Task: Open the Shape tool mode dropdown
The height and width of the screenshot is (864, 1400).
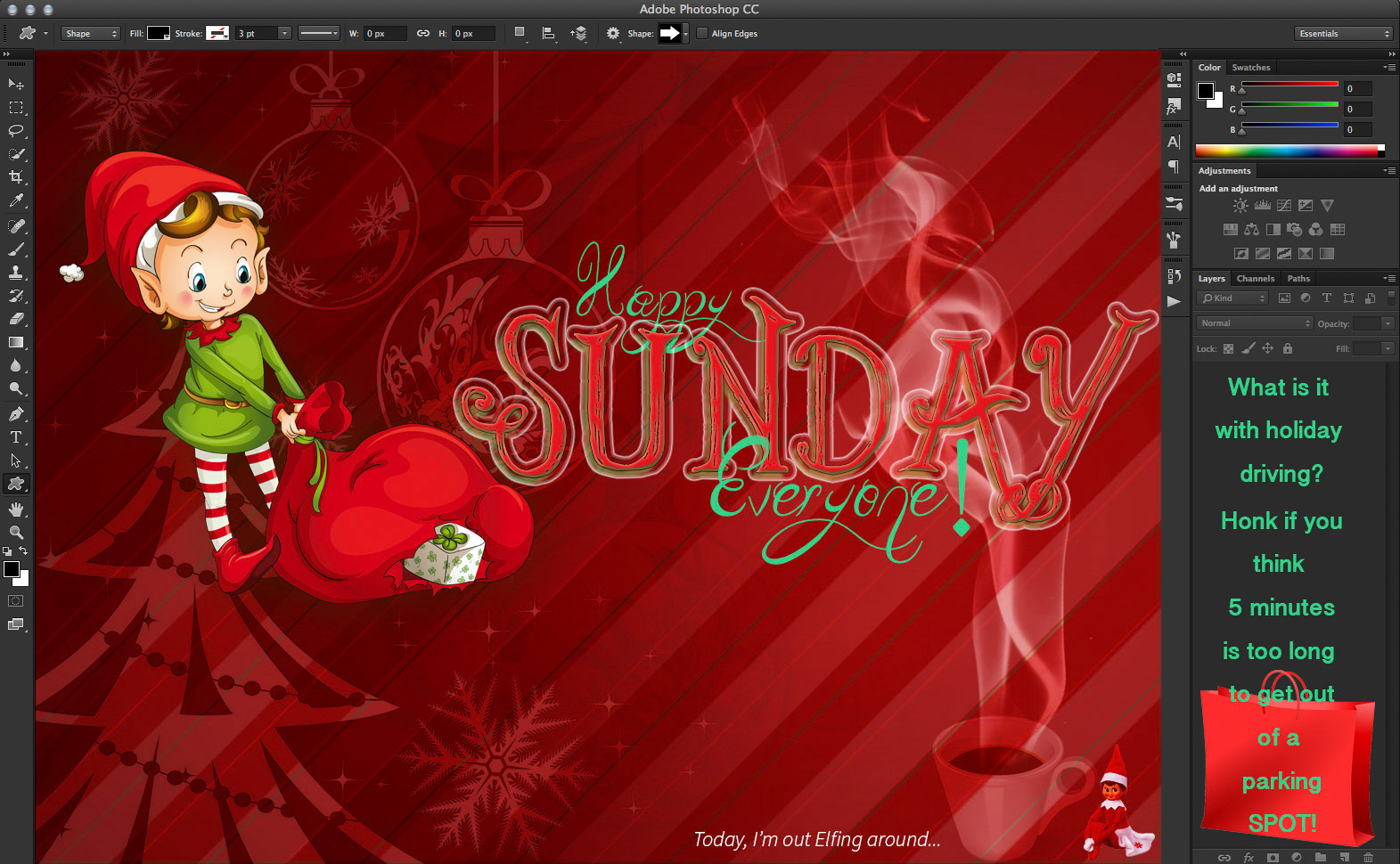Action: (91, 34)
